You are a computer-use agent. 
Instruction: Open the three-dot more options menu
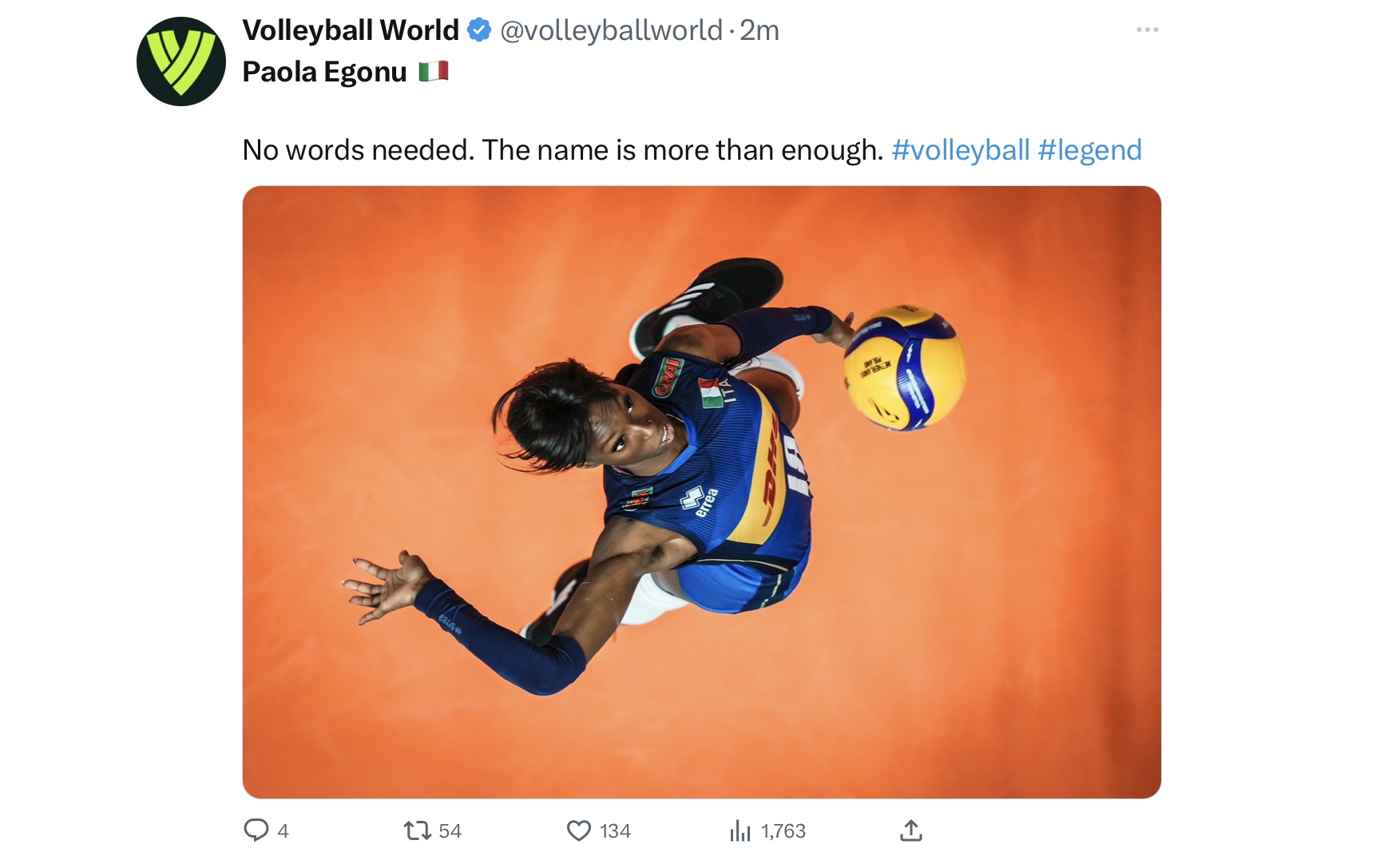[1147, 30]
